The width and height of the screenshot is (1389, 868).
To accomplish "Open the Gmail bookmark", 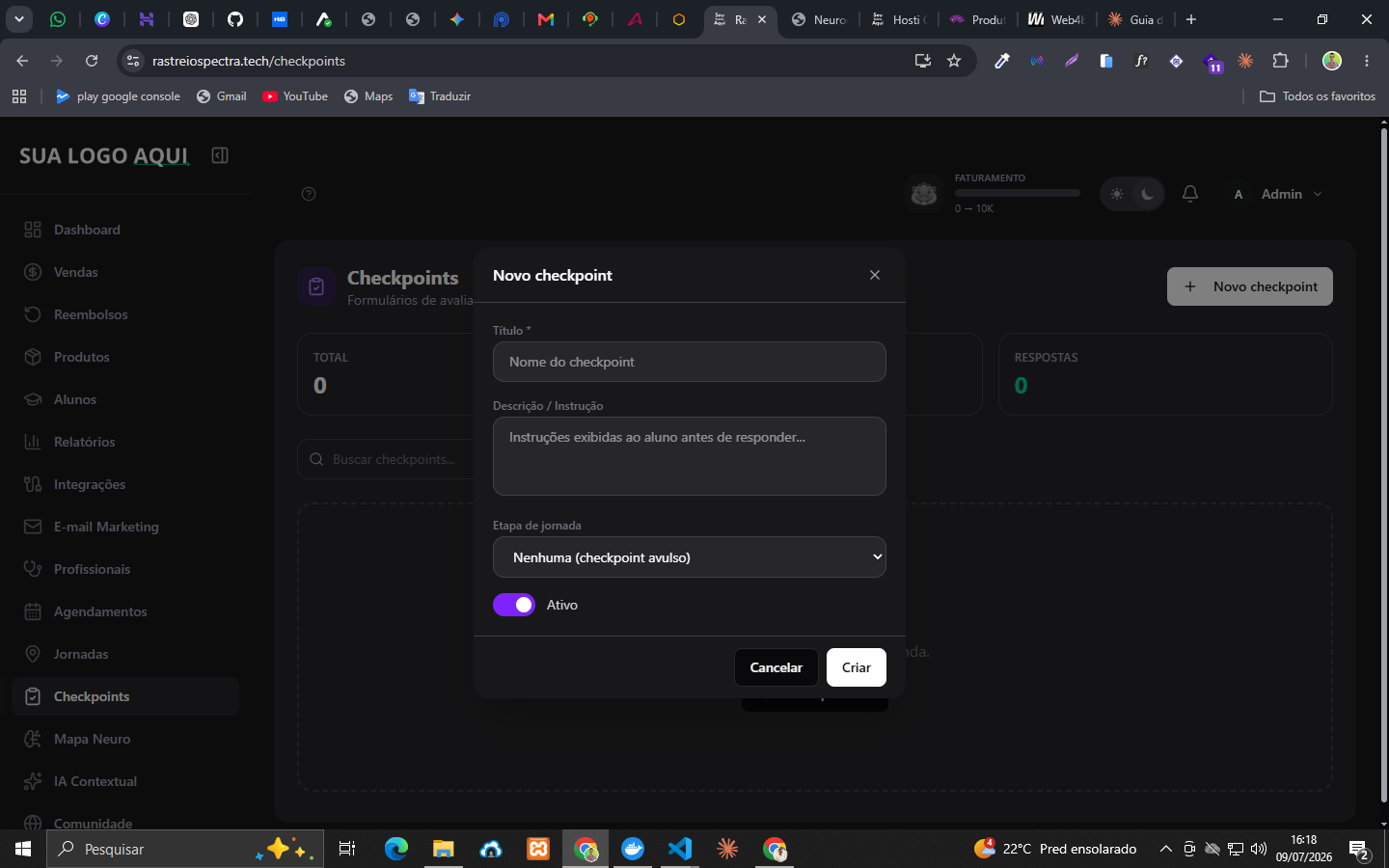I will pyautogui.click(x=221, y=96).
